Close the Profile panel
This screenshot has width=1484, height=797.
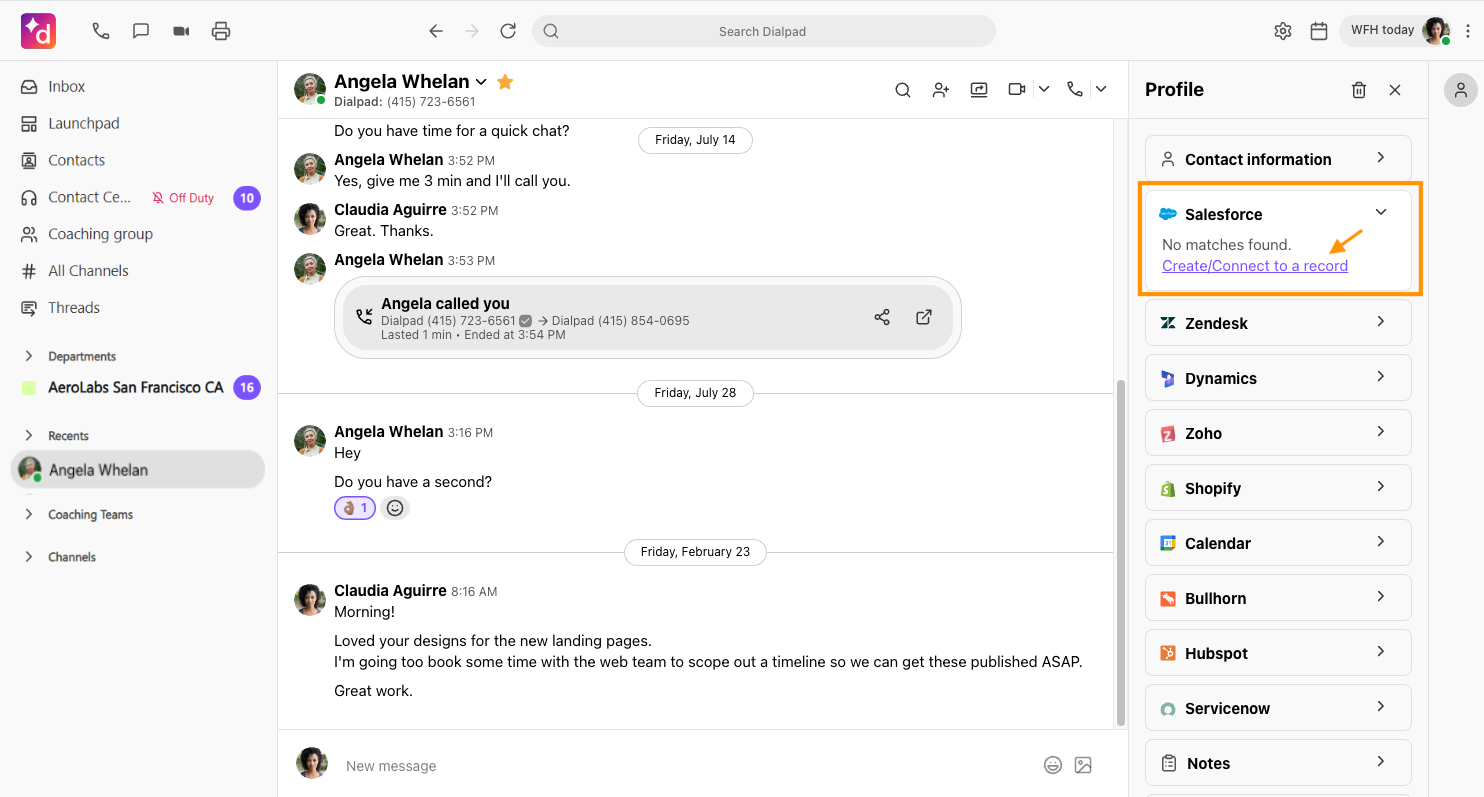1395,90
